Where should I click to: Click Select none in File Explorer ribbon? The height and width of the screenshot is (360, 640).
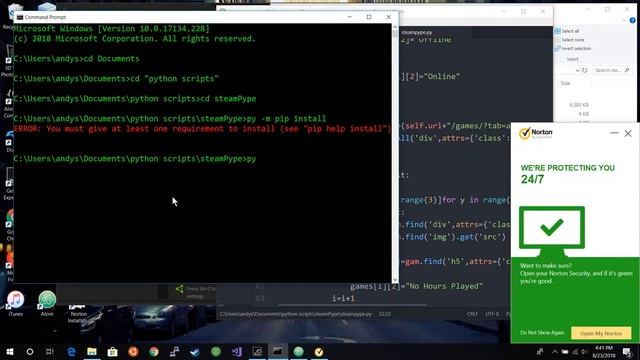[x=569, y=40]
